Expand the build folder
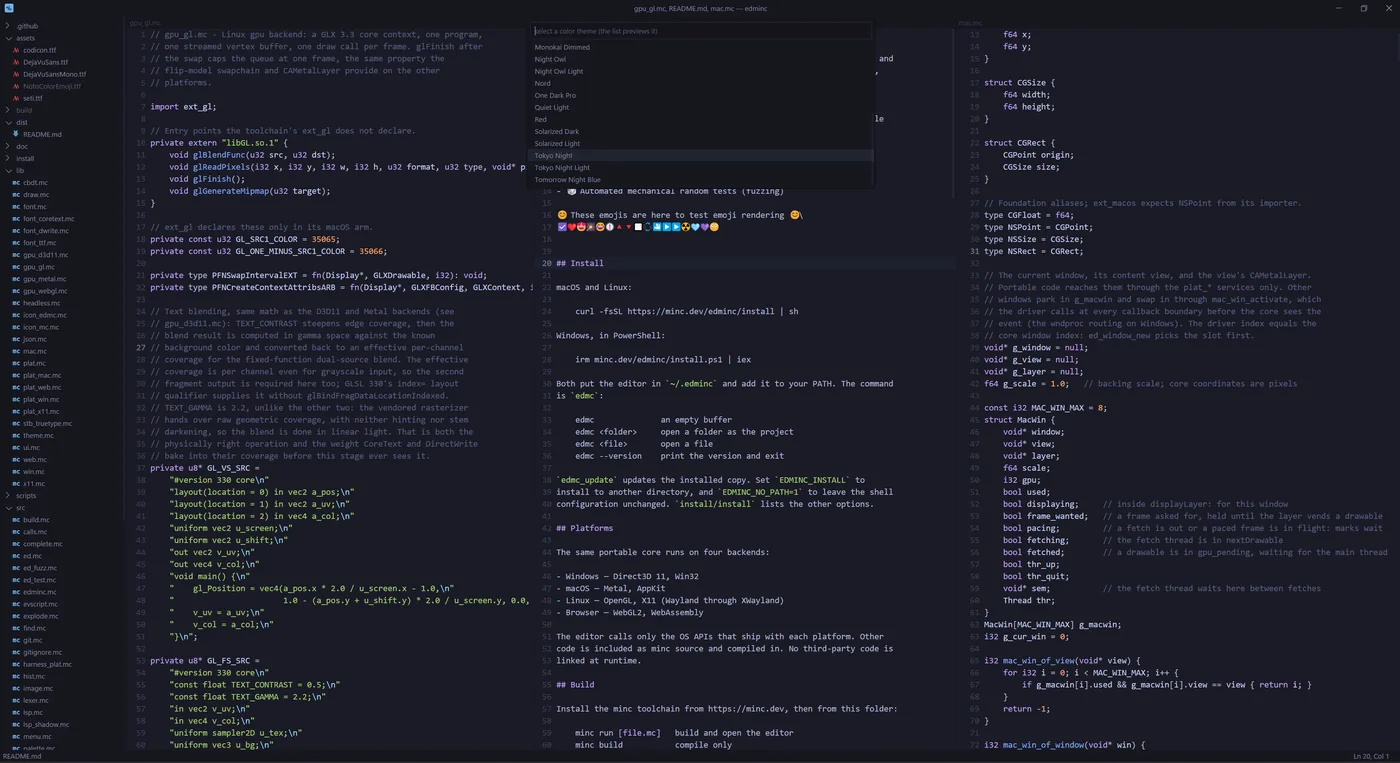1400x763 pixels. coord(8,110)
